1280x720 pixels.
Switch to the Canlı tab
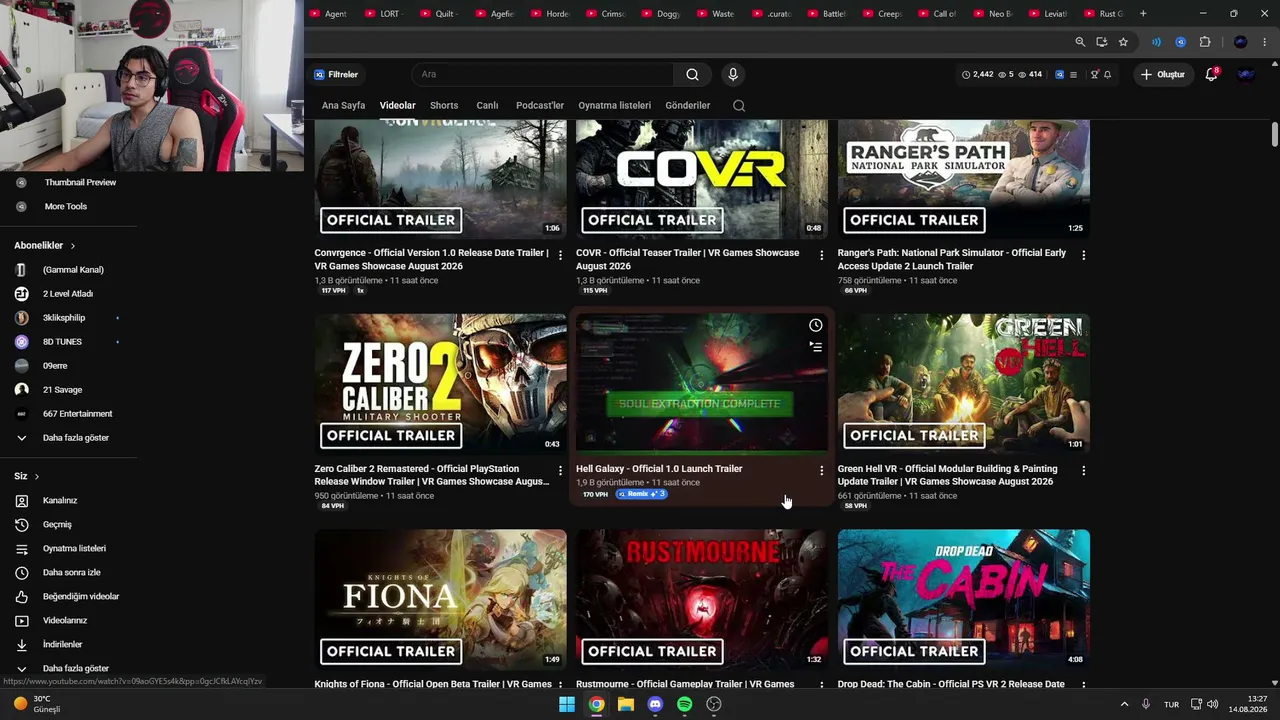487,105
